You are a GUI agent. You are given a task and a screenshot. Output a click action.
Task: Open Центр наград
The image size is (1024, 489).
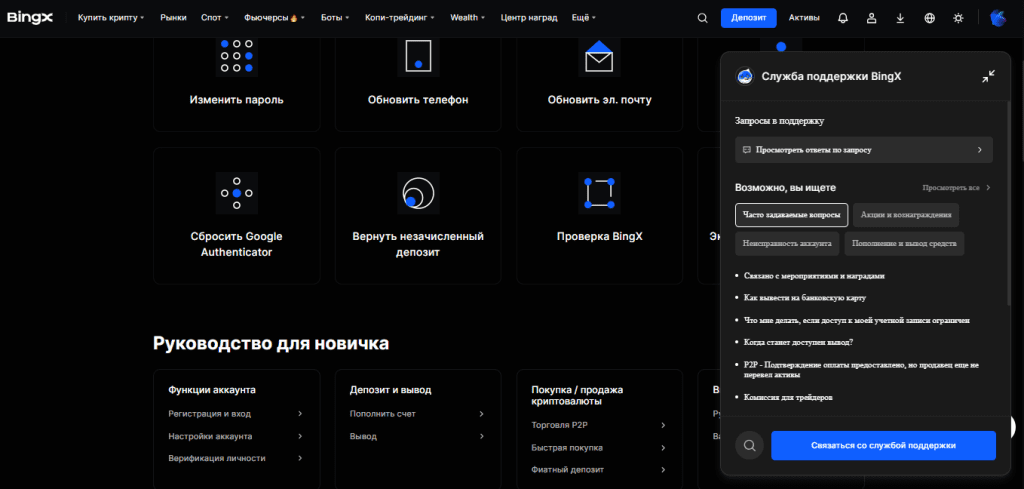point(529,18)
